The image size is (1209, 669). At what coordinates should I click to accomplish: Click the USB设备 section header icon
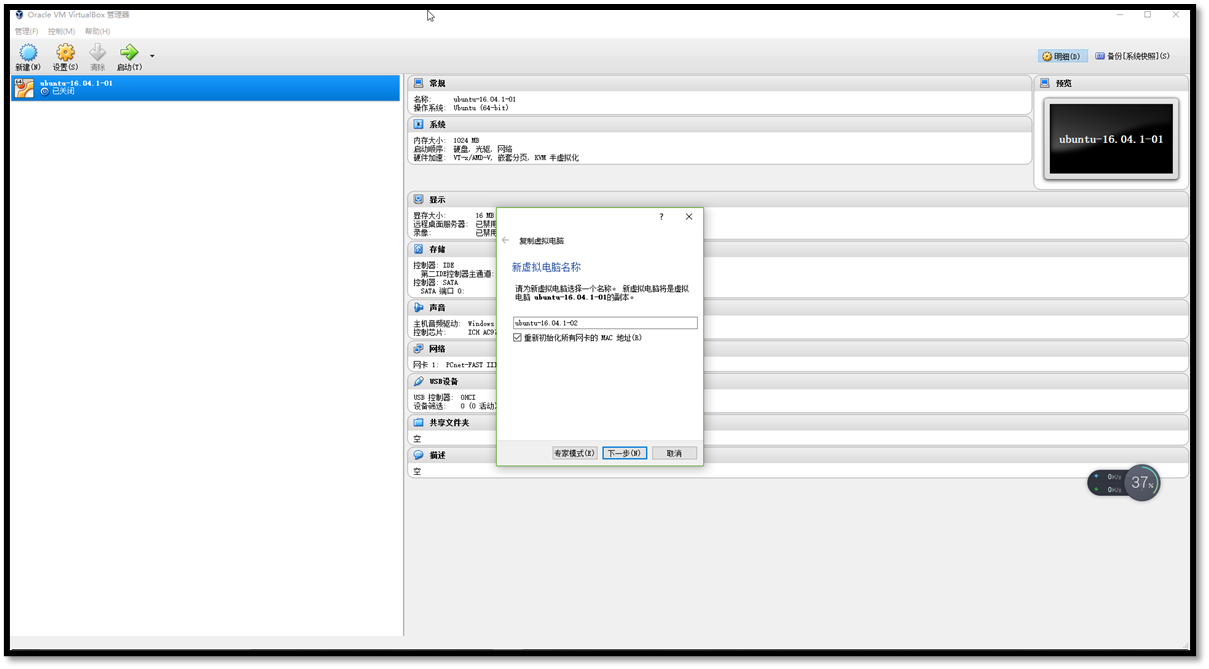418,382
